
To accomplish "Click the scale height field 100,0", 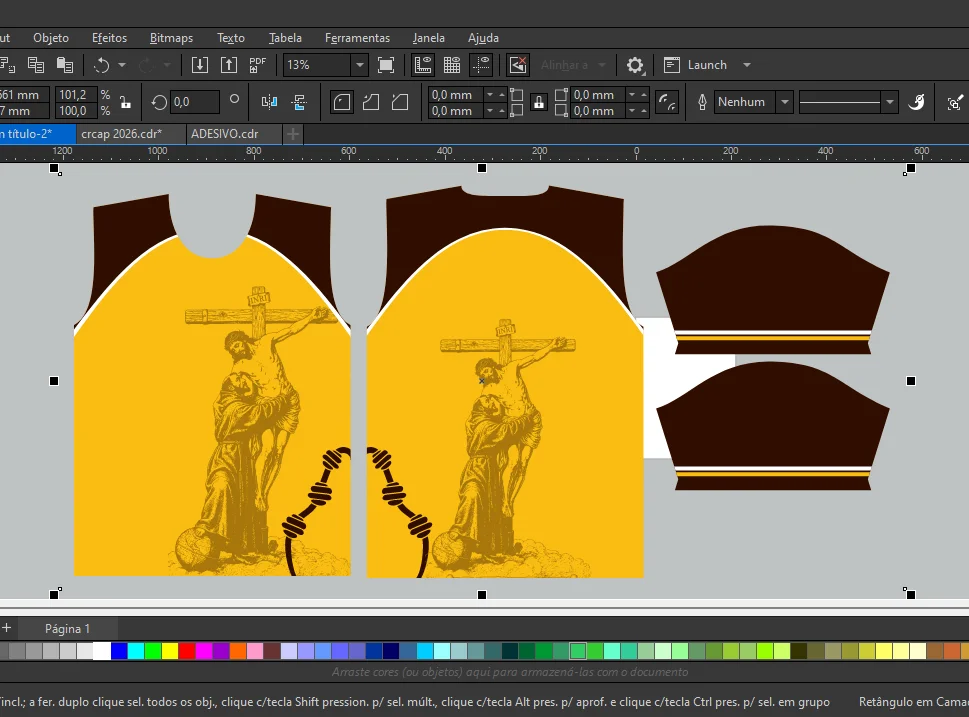I will [x=76, y=111].
